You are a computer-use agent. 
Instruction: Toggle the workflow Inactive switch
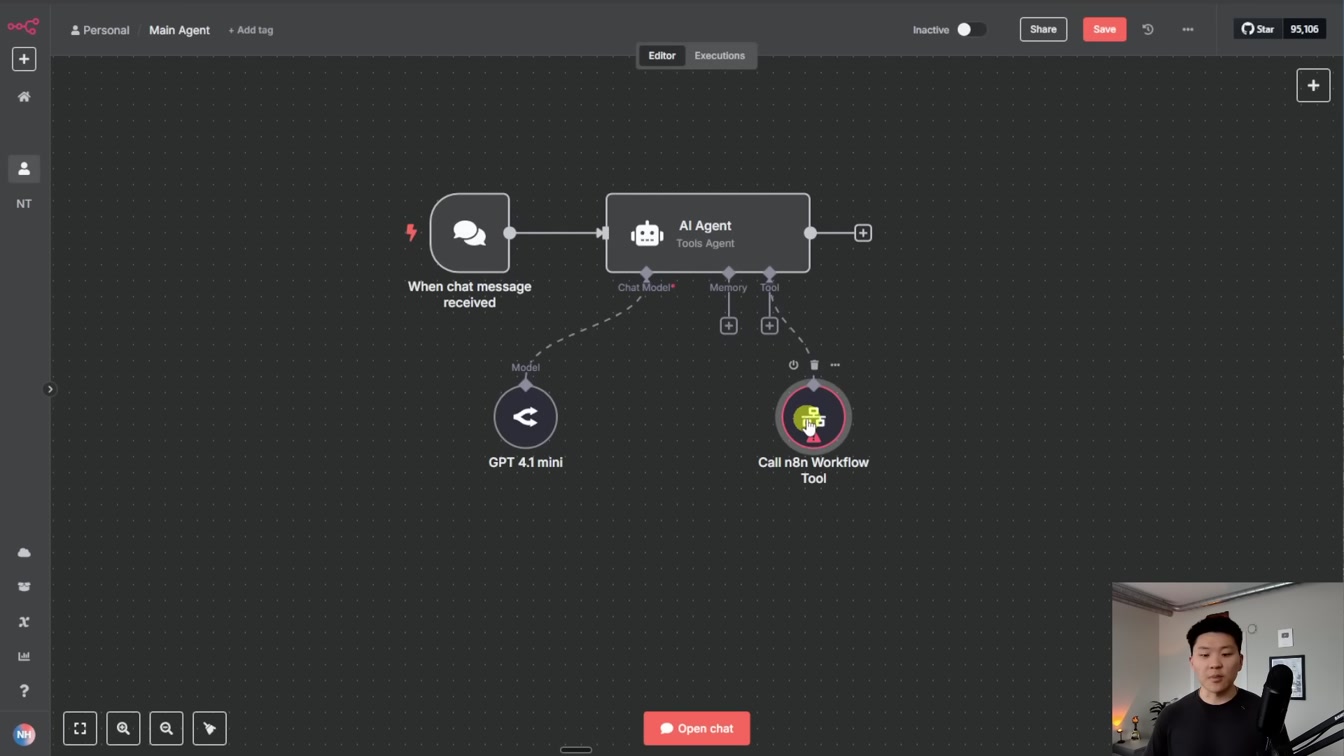(970, 30)
